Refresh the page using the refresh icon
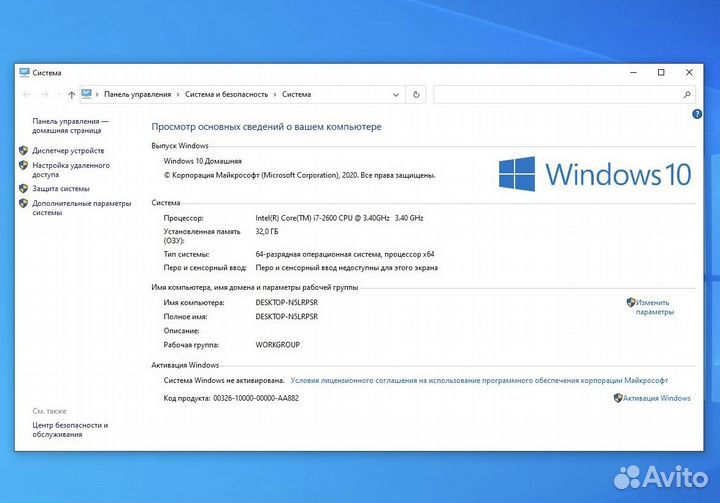The width and height of the screenshot is (720, 503). (x=416, y=94)
